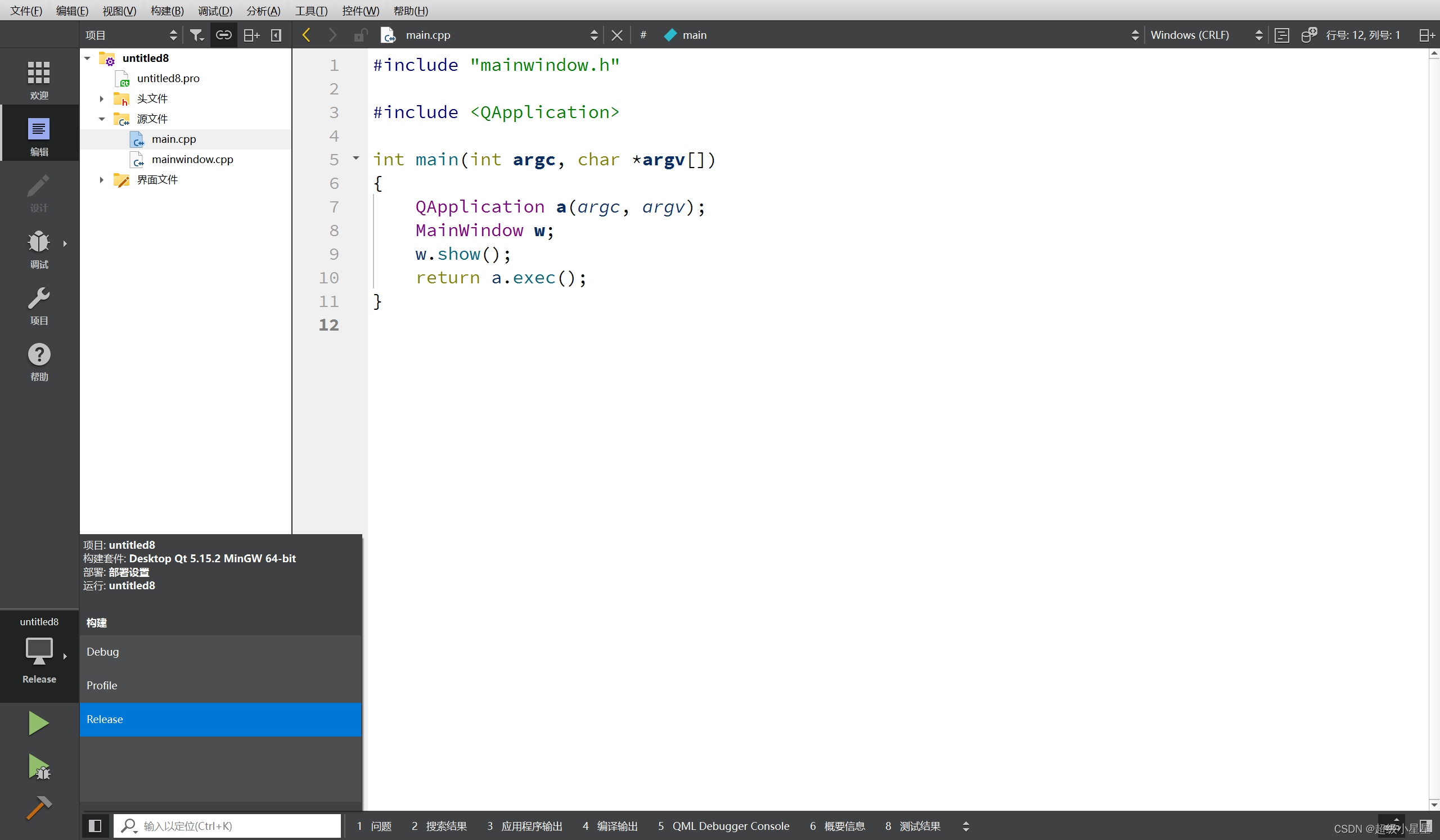Switch to the Edit mode
1440x840 pixels.
[39, 134]
